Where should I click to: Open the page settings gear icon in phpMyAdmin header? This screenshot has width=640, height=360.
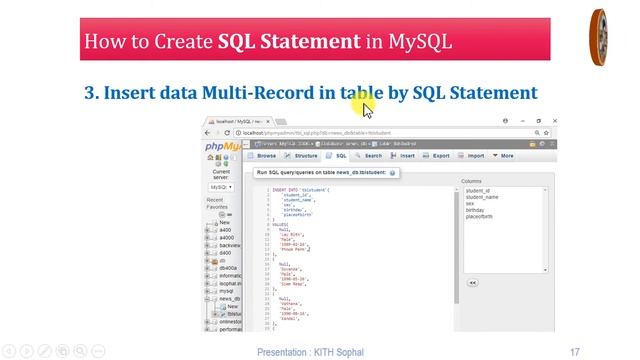(542, 144)
